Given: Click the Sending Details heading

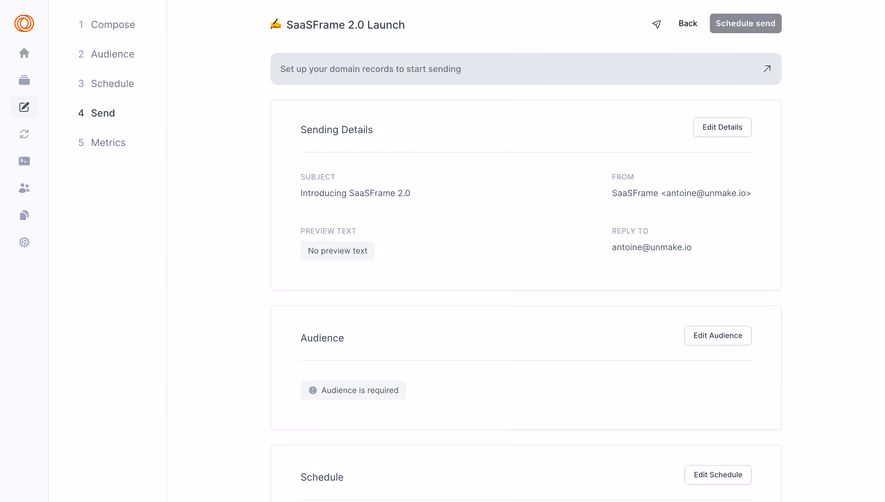Looking at the screenshot, I should click(x=336, y=130).
